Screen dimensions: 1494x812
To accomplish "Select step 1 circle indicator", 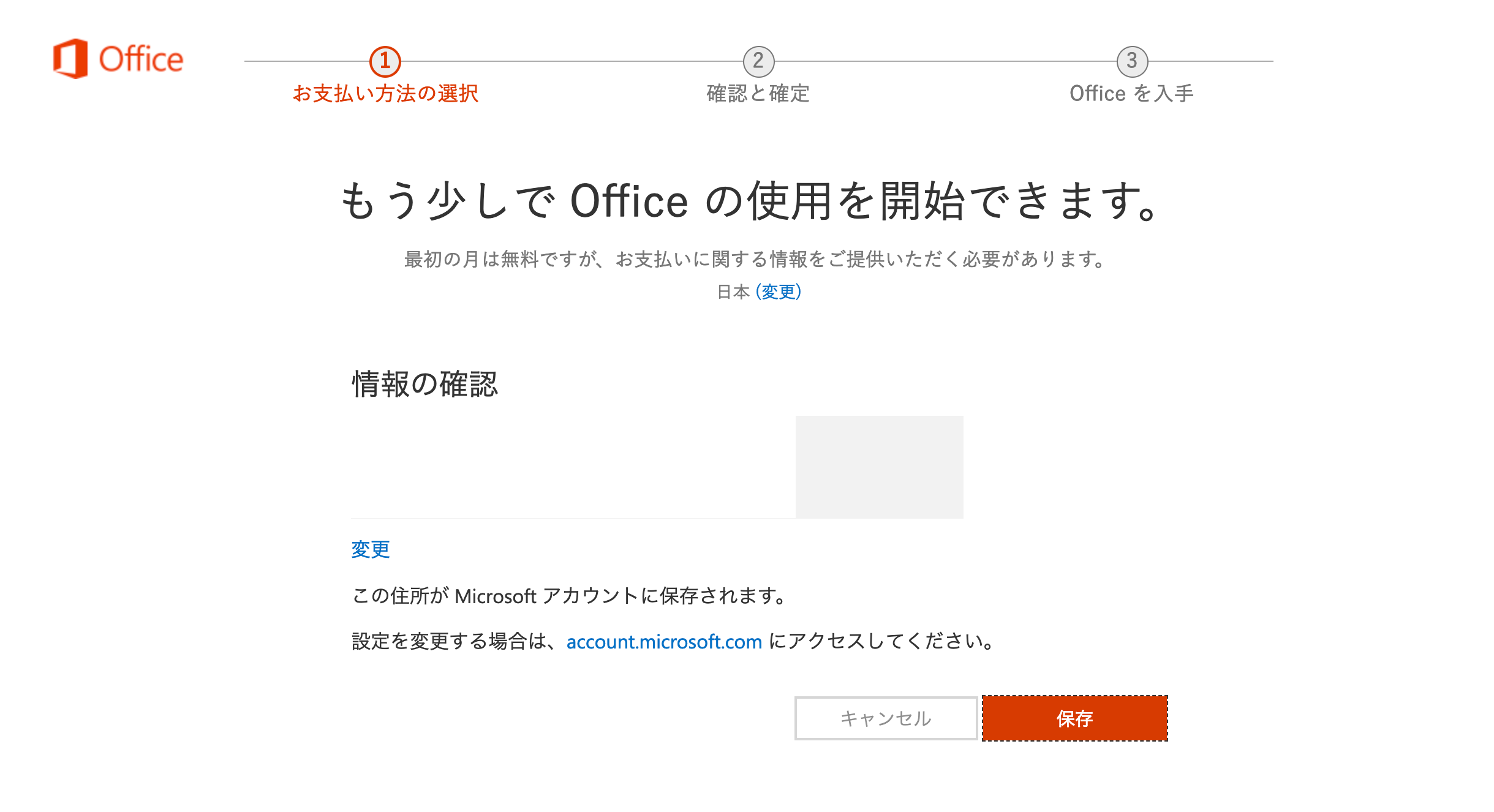I will tap(385, 61).
